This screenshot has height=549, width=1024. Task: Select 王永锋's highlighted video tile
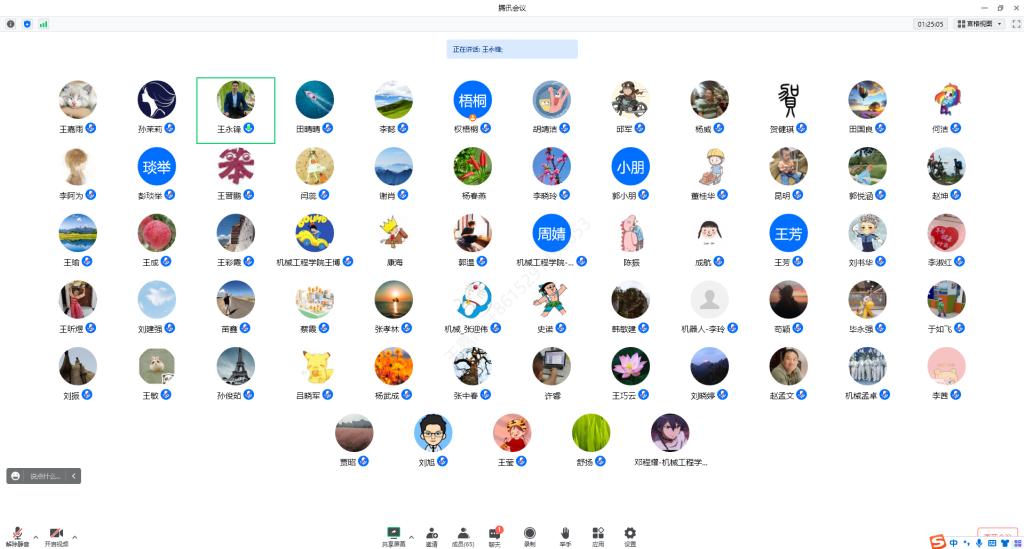click(x=236, y=110)
